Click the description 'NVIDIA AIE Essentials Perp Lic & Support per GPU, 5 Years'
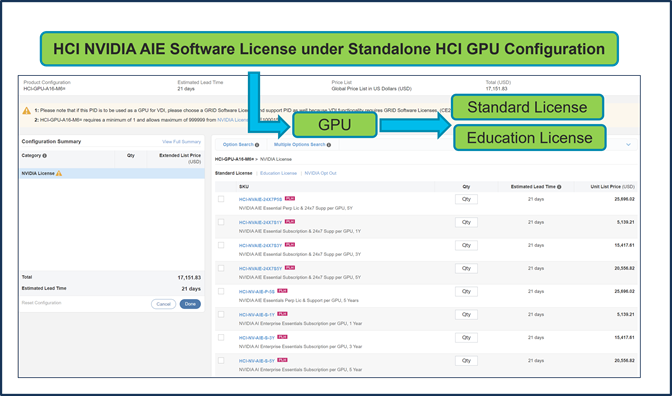This screenshot has width=672, height=396. click(299, 300)
